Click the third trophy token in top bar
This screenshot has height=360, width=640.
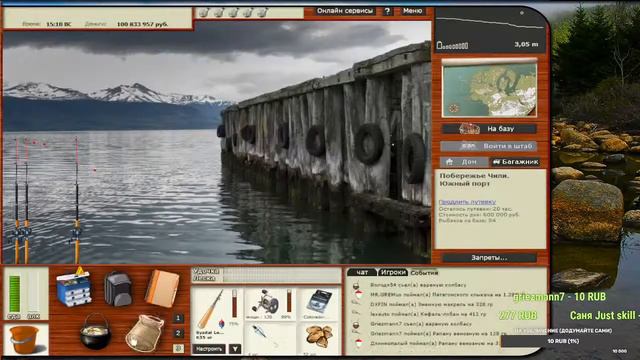tap(233, 13)
